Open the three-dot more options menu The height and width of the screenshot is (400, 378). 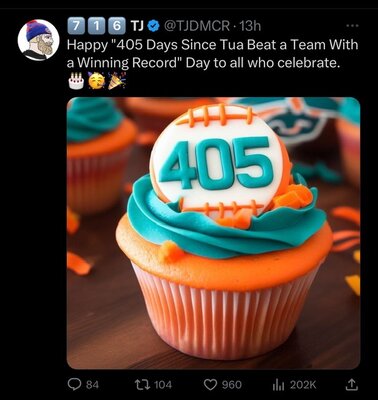pos(352,25)
